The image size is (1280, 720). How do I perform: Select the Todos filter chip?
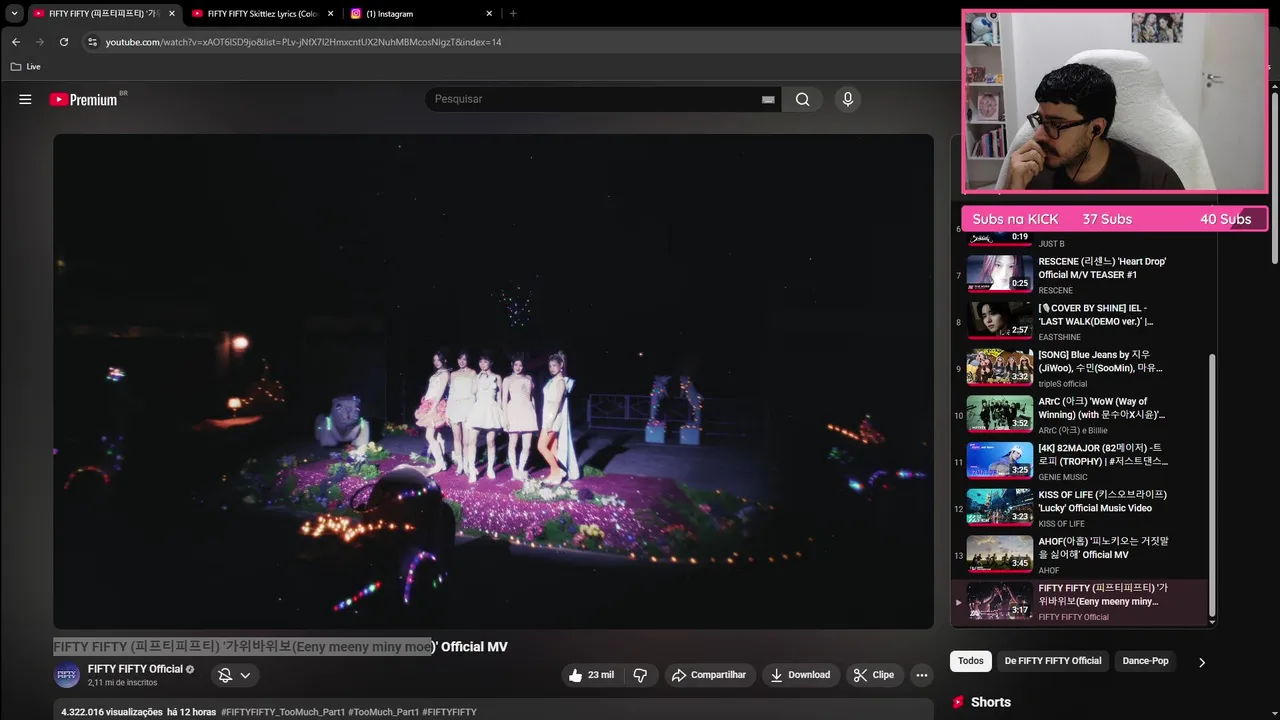(970, 661)
